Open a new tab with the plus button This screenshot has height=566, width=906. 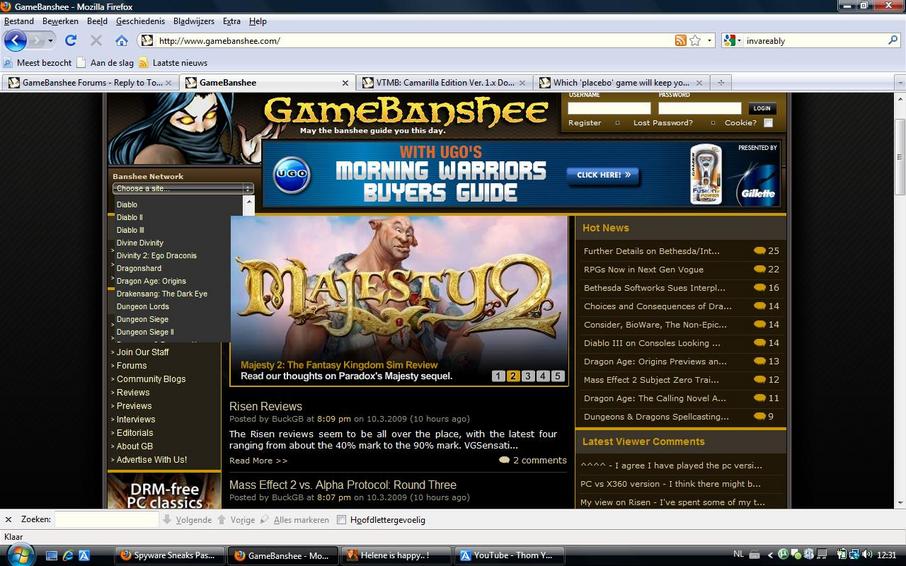[x=721, y=83]
